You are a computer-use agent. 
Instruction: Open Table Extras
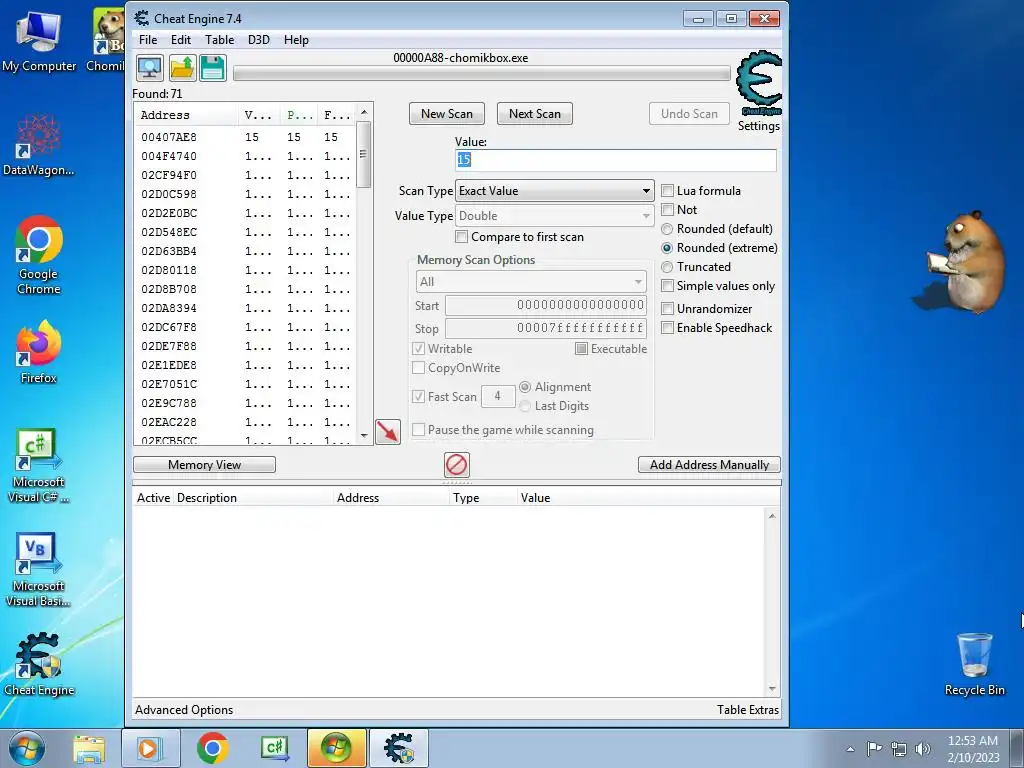pyautogui.click(x=748, y=710)
